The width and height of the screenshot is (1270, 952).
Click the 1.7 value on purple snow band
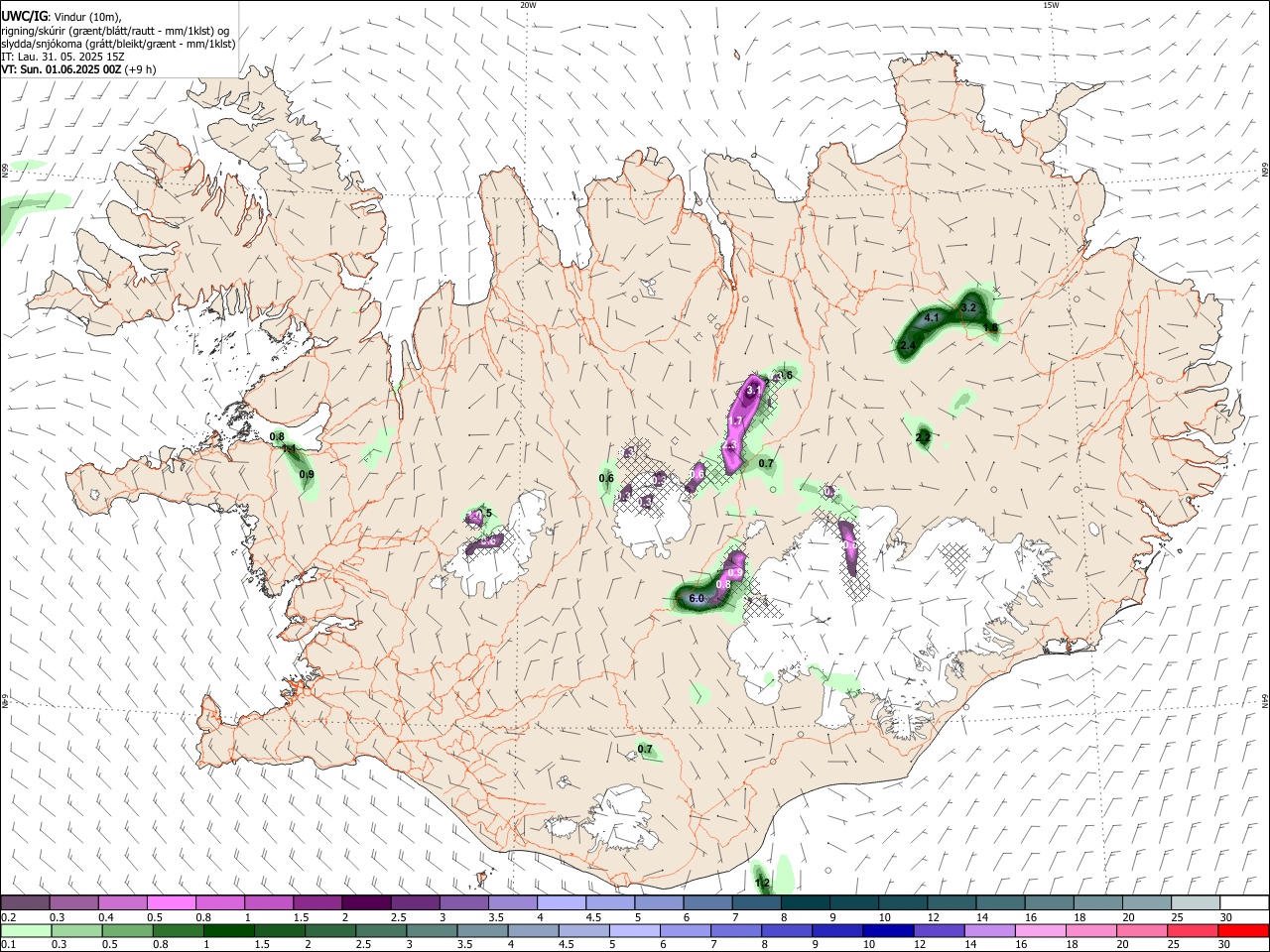click(x=737, y=421)
